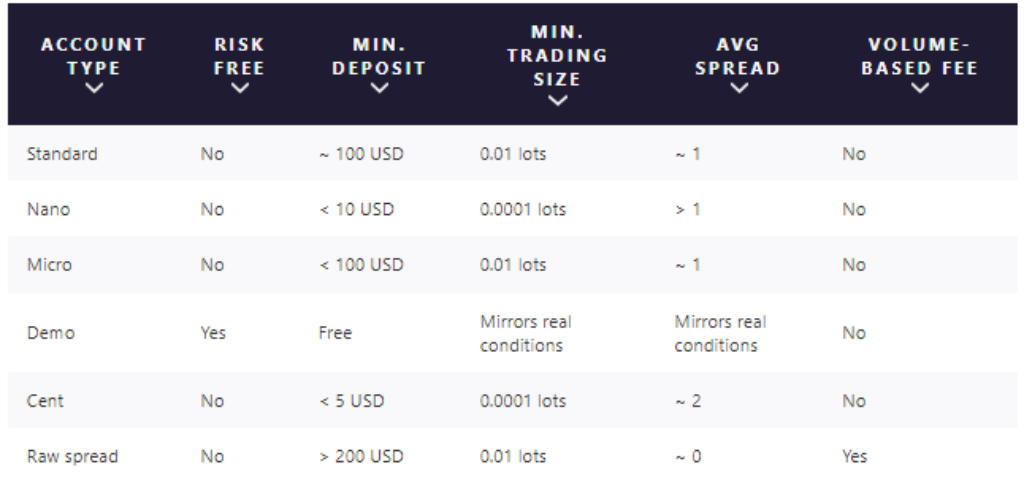Select the Nano account type cell
Image resolution: width=1024 pixels, height=502 pixels.
point(48,209)
